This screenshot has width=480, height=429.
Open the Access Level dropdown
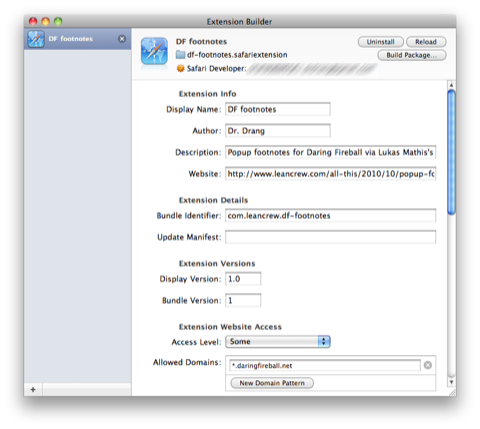[x=278, y=342]
